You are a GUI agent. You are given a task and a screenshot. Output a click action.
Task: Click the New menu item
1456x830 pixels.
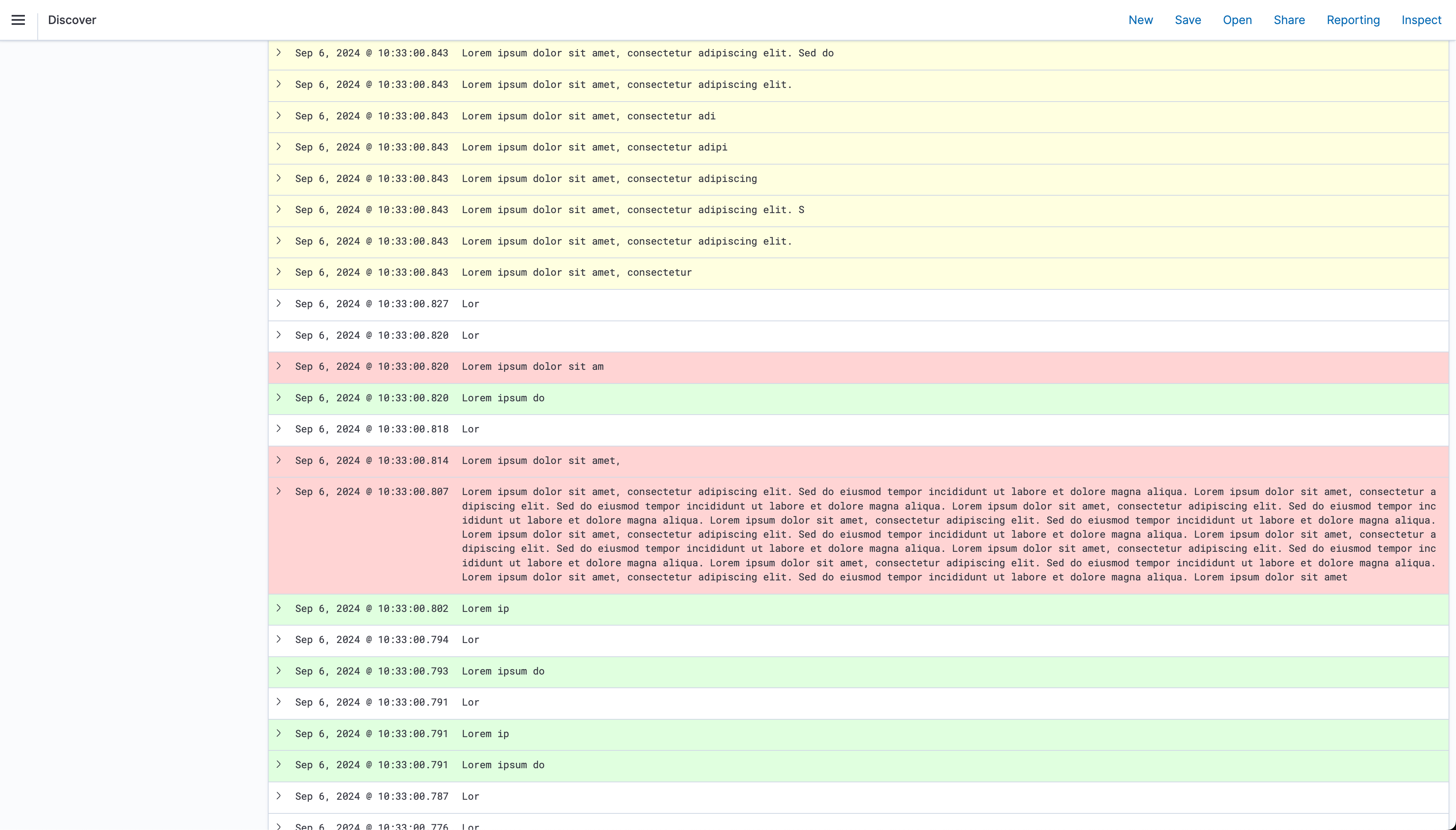pos(1140,20)
